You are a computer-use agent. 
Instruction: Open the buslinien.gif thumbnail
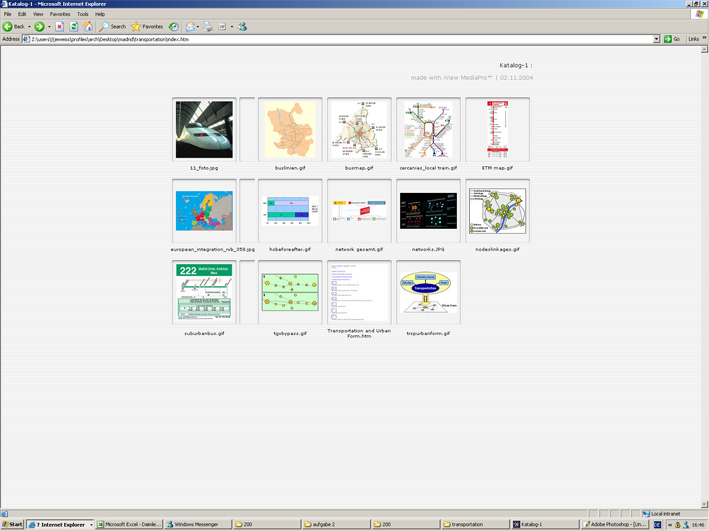click(x=290, y=129)
